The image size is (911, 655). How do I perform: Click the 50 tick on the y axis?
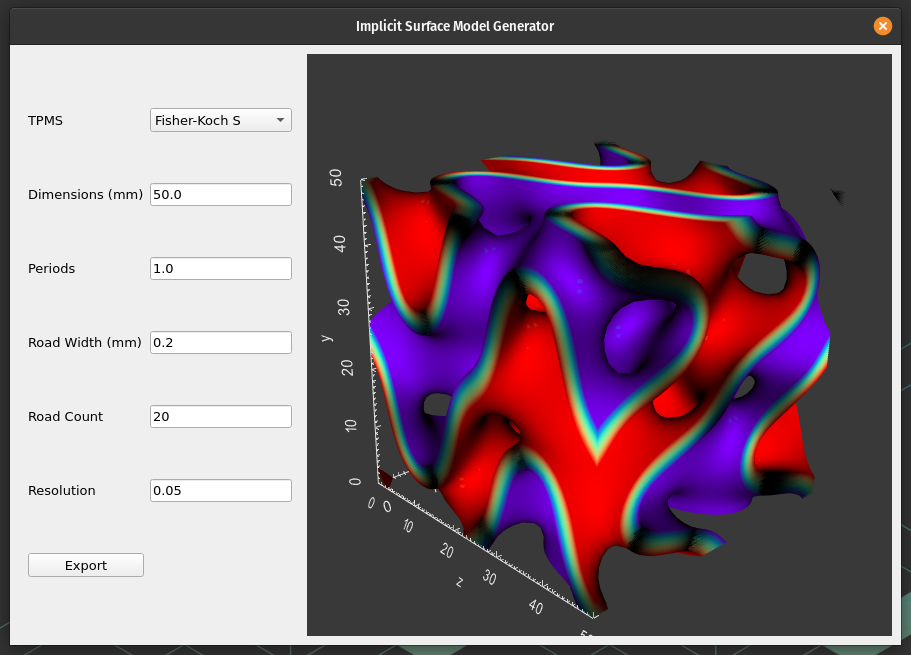[x=337, y=178]
